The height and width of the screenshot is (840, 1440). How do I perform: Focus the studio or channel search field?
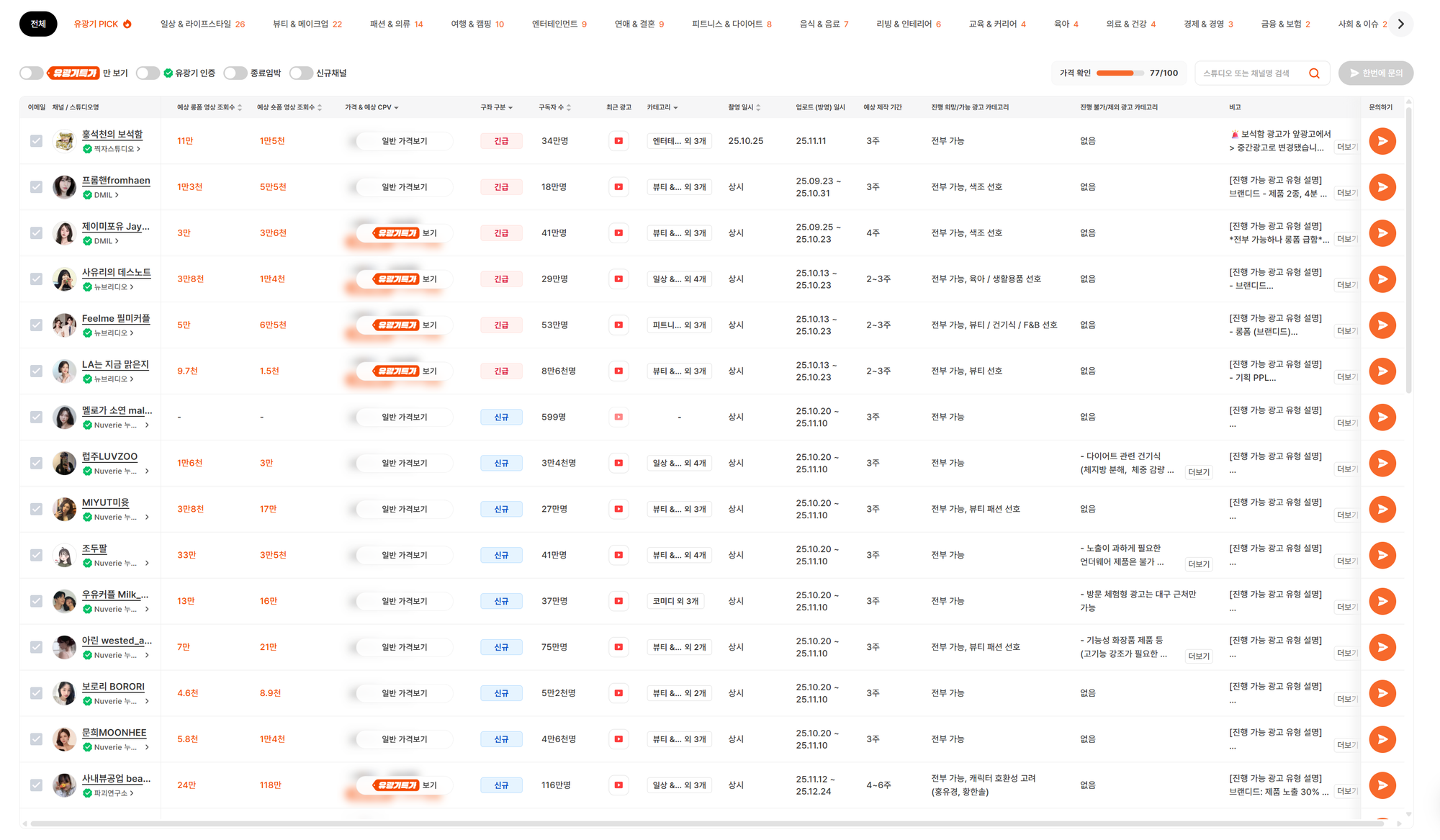[1249, 73]
